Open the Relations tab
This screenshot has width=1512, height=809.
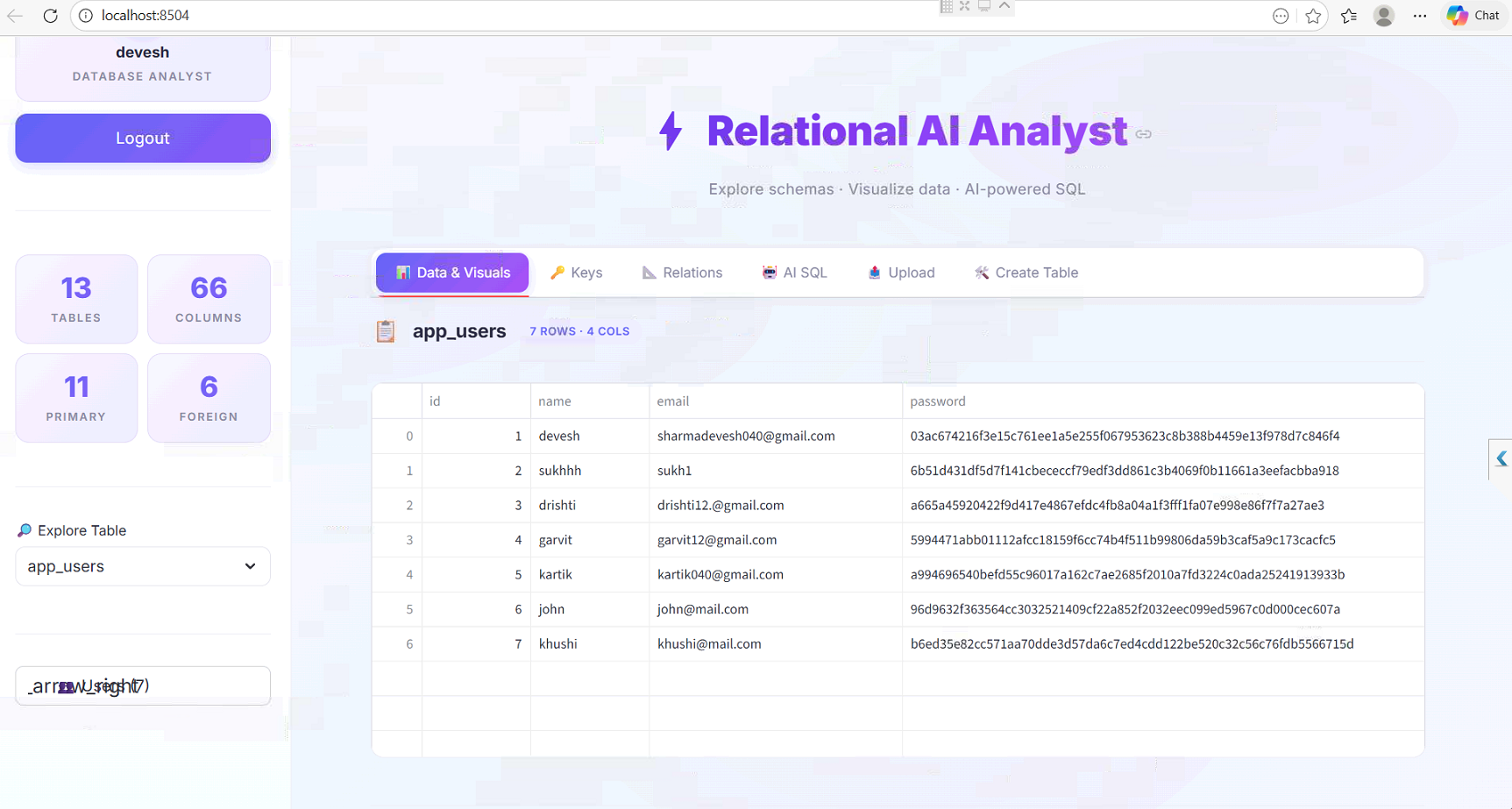682,273
